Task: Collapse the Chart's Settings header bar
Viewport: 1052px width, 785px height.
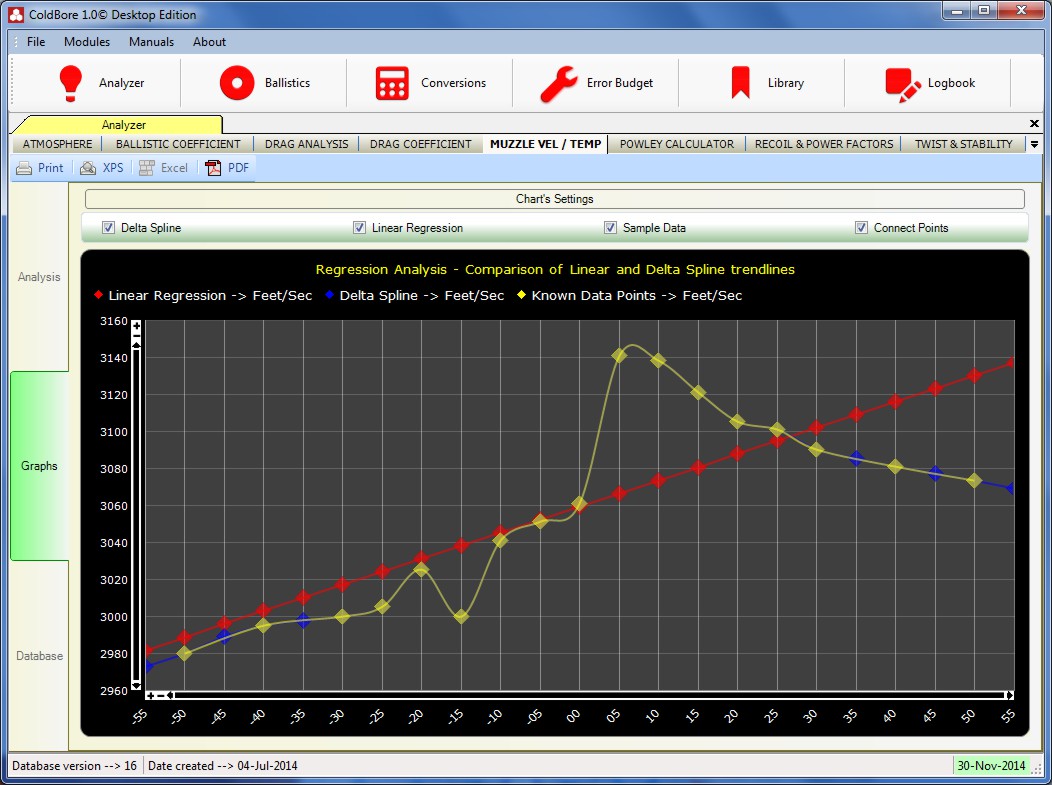Action: 555,199
